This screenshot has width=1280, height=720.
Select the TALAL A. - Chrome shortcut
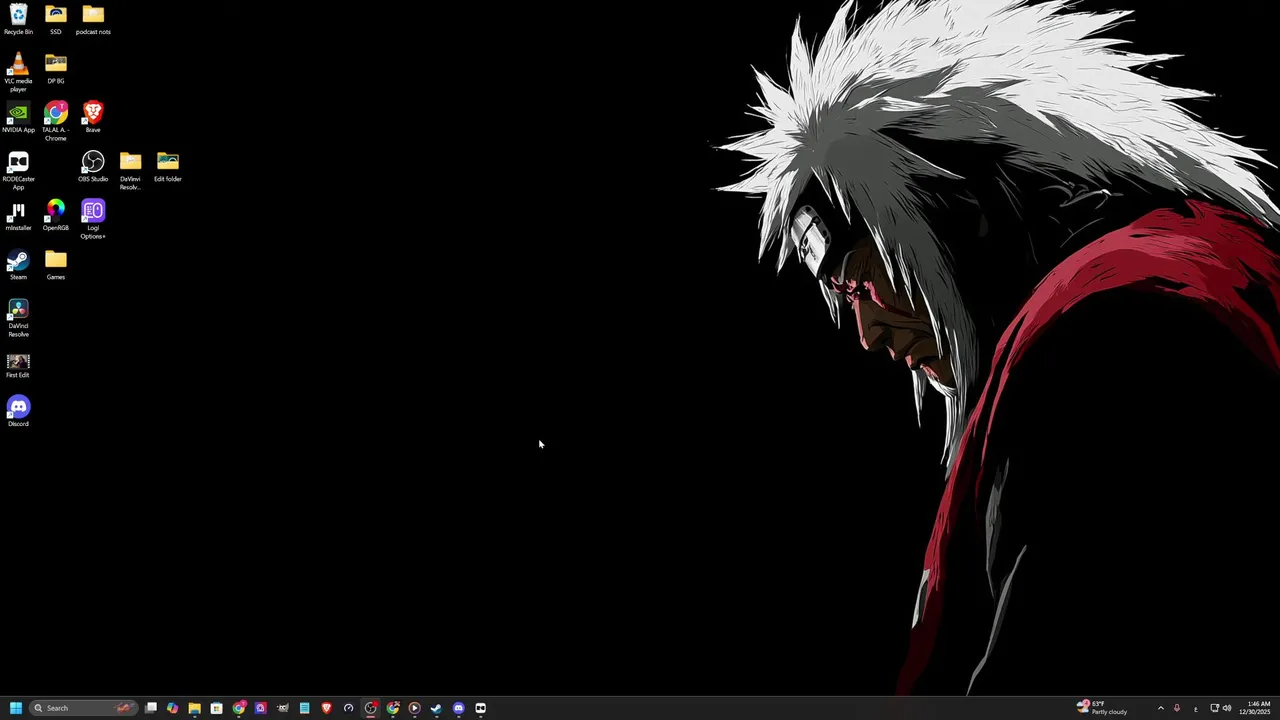point(56,122)
